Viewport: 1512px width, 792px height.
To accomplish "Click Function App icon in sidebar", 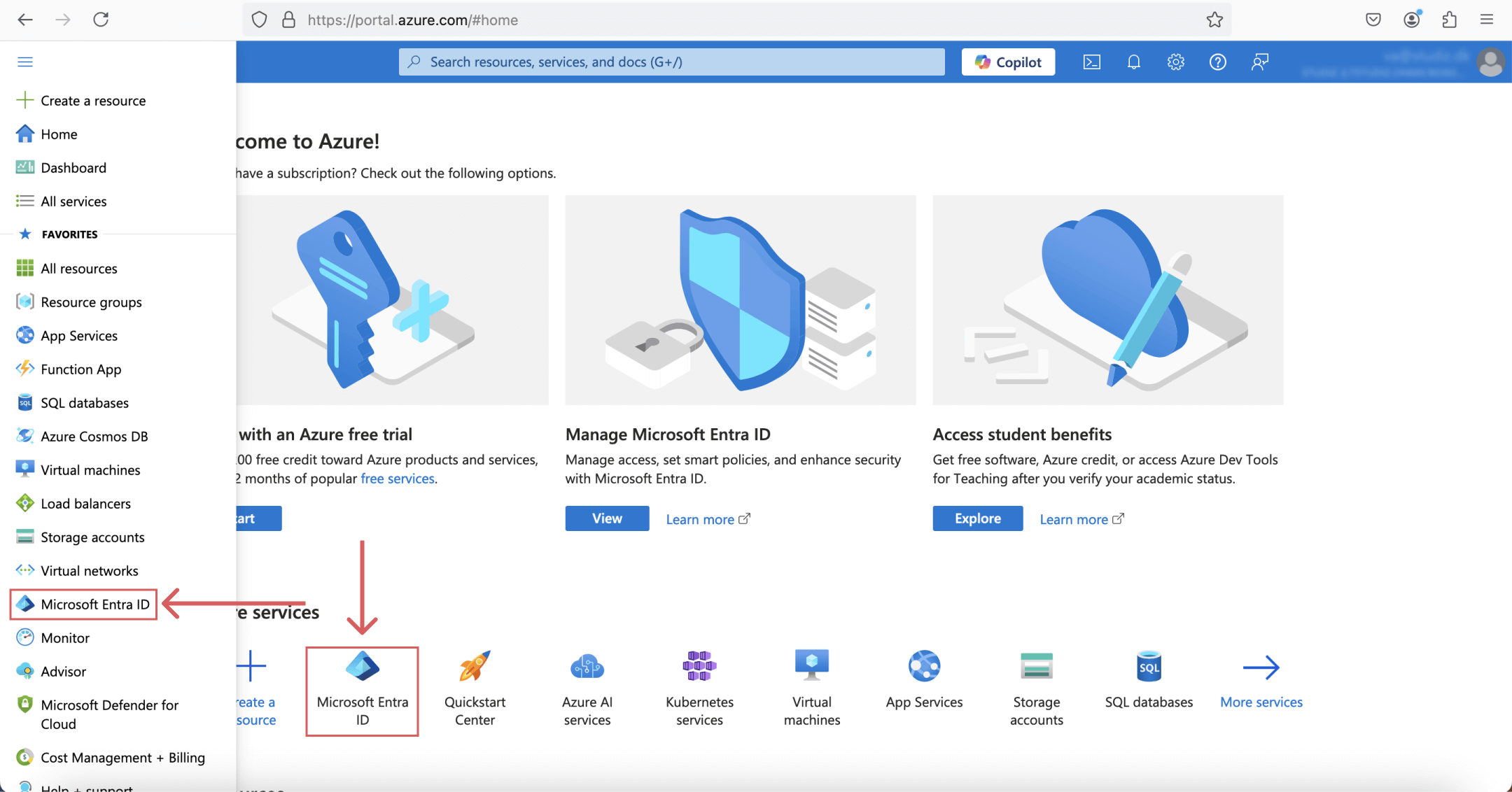I will (x=25, y=369).
